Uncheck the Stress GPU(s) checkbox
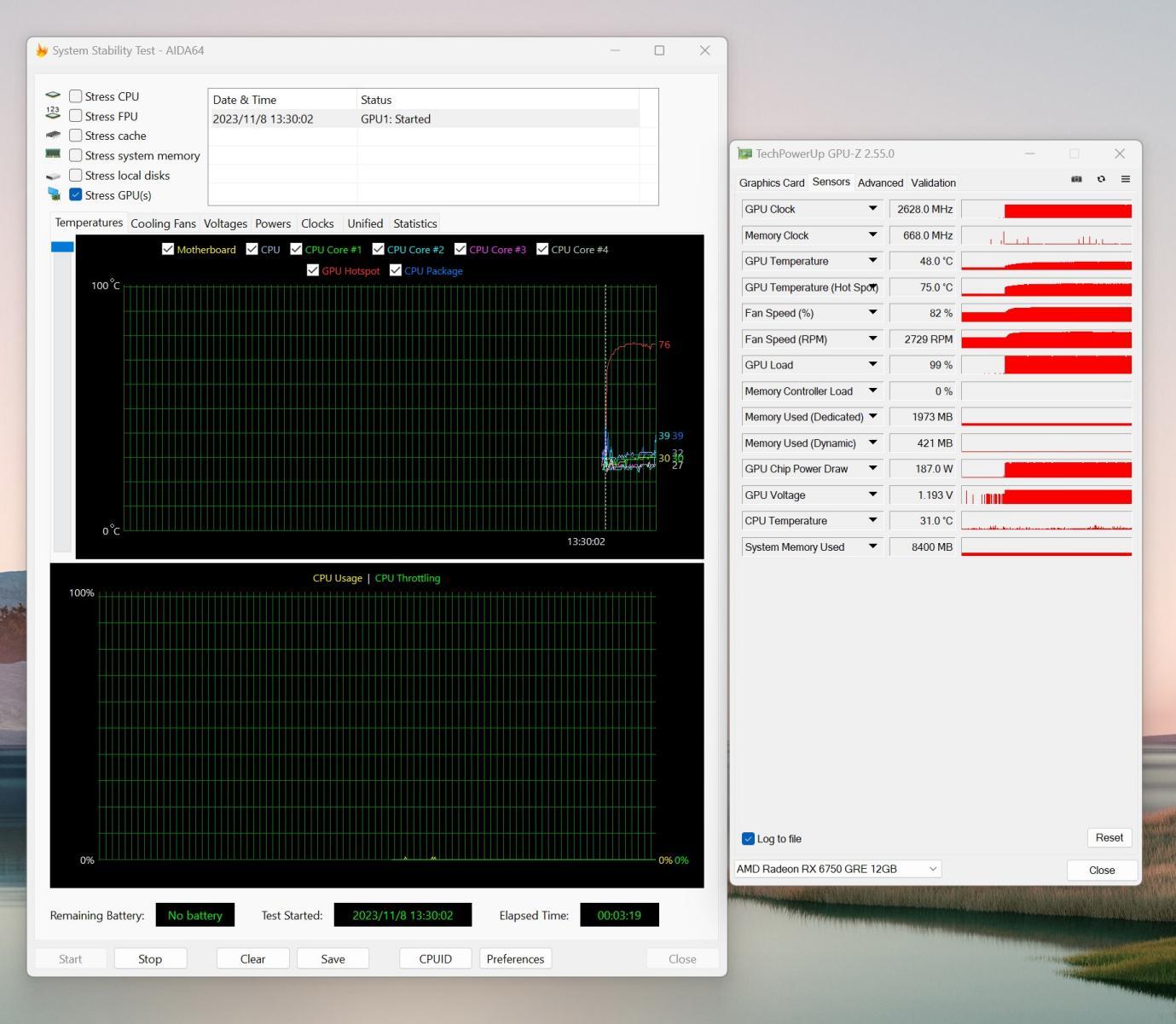The height and width of the screenshot is (1024, 1176). 76,195
